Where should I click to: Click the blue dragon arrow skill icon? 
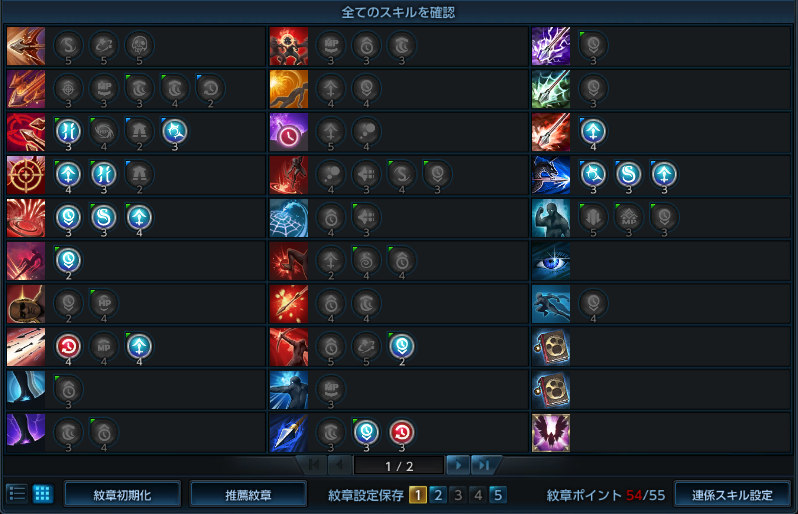pos(551,175)
